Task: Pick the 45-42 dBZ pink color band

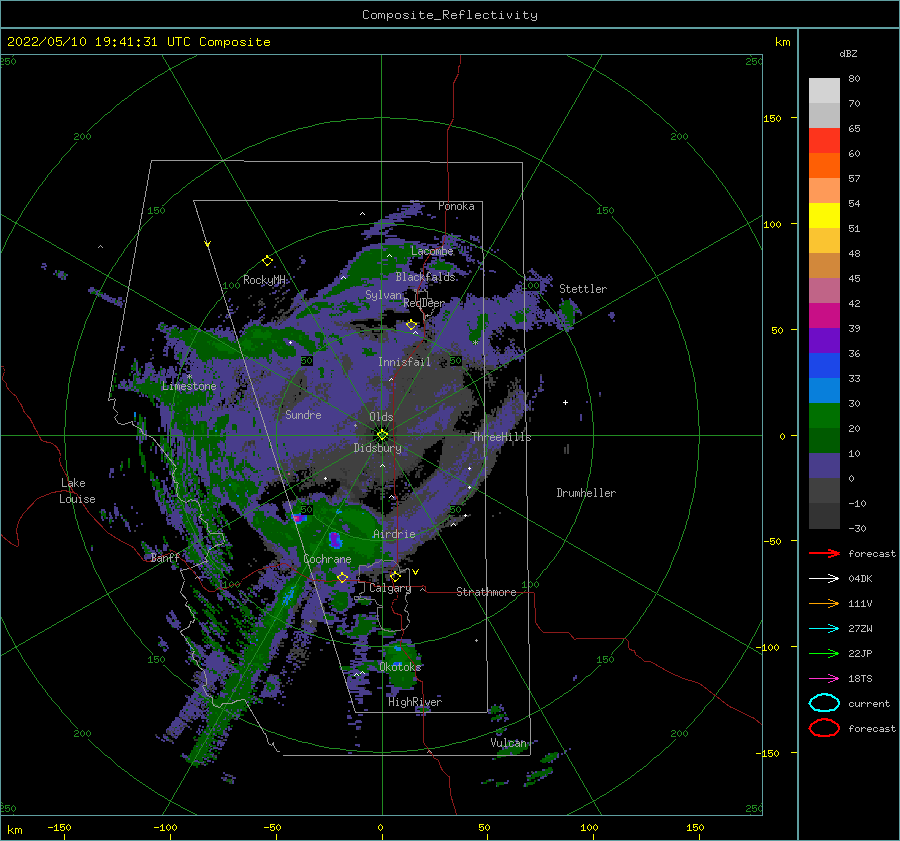Action: pos(824,290)
